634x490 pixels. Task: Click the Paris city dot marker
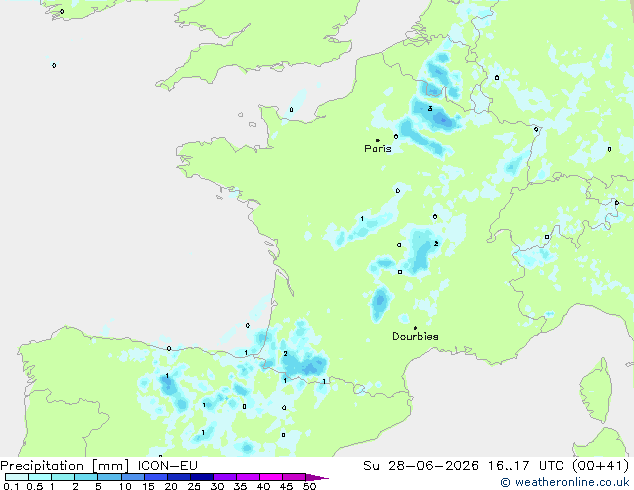[x=378, y=140]
